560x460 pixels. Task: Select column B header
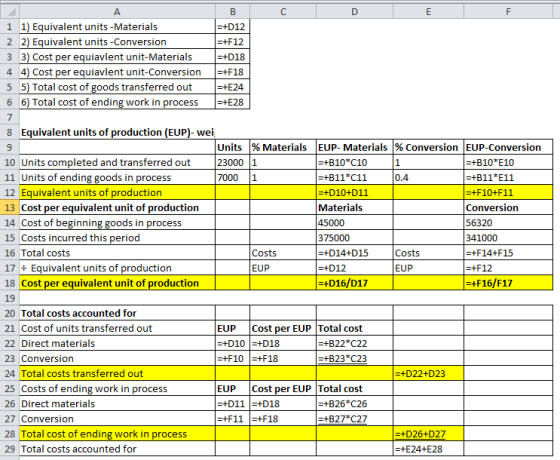click(x=232, y=12)
